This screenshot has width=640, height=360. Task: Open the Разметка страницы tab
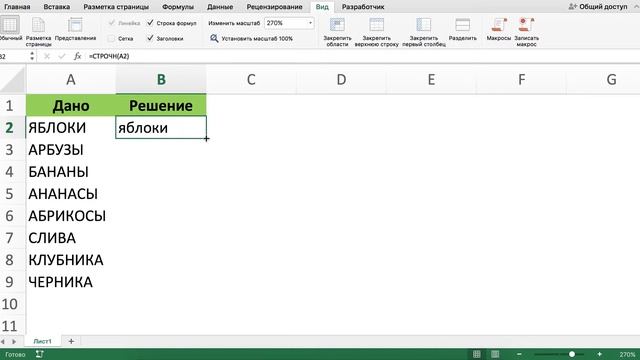pyautogui.click(x=116, y=7)
